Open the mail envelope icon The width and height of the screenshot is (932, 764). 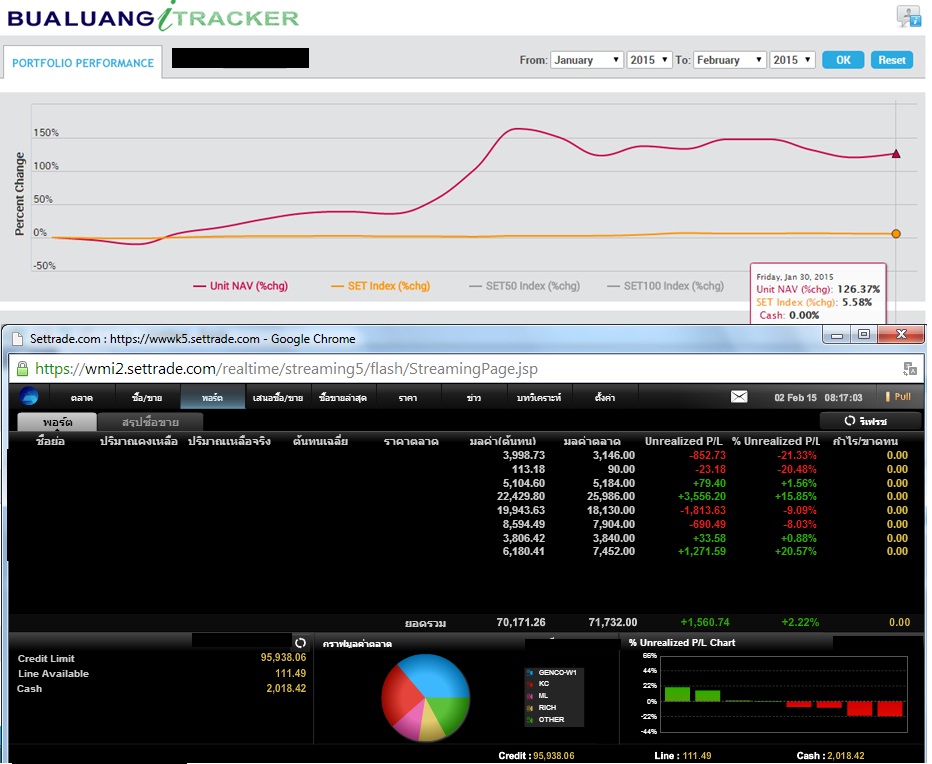[739, 397]
